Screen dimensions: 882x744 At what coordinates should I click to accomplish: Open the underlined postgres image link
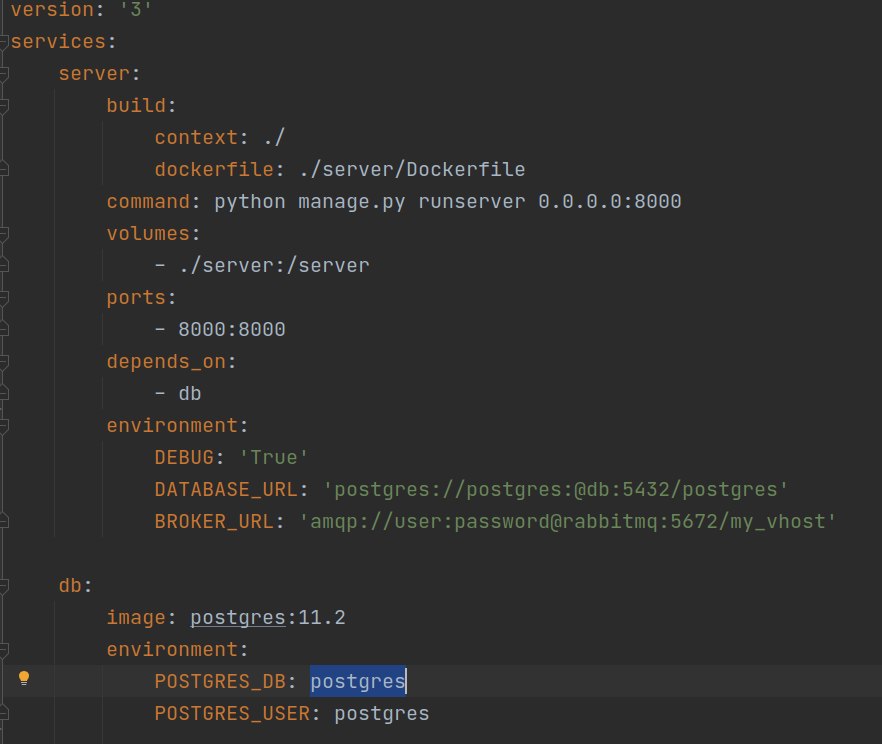[238, 618]
